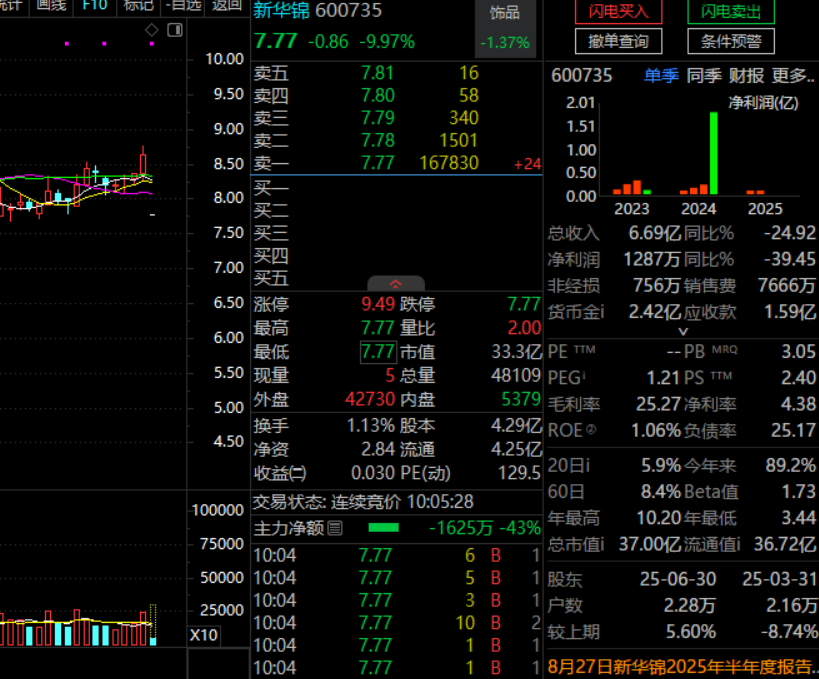
Task: Select the 卖一 price 7.77 row
Action: [396, 163]
